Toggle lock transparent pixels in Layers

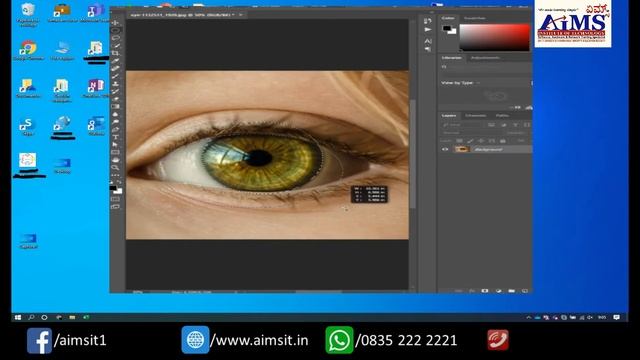[459, 141]
